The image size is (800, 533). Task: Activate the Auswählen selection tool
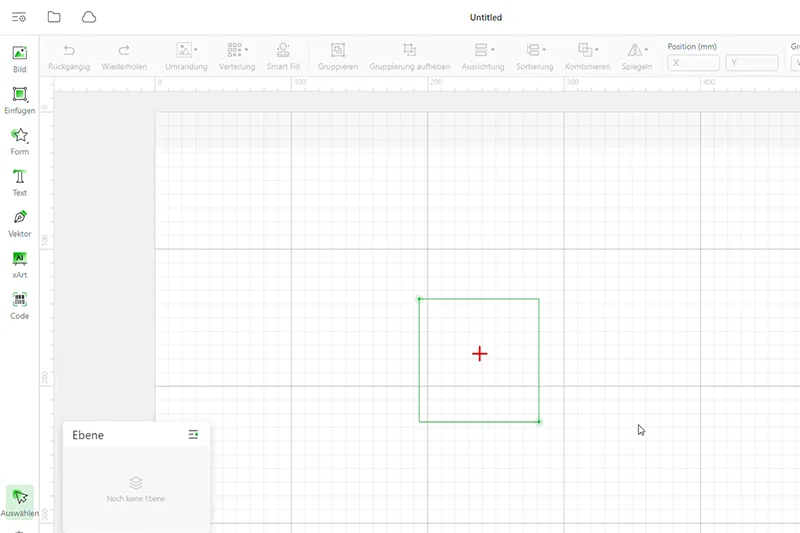19,502
